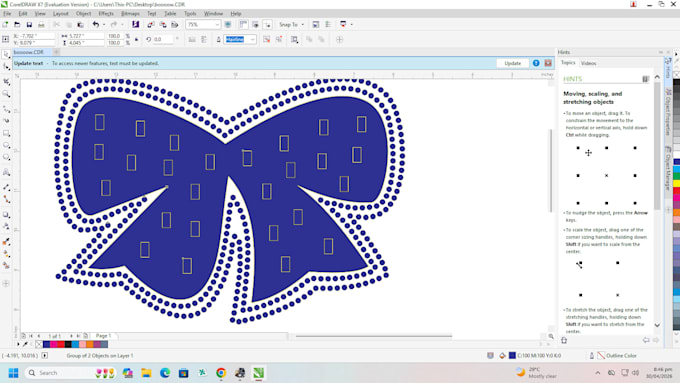Click the X position input field
This screenshot has height=383, width=680.
click(34, 36)
